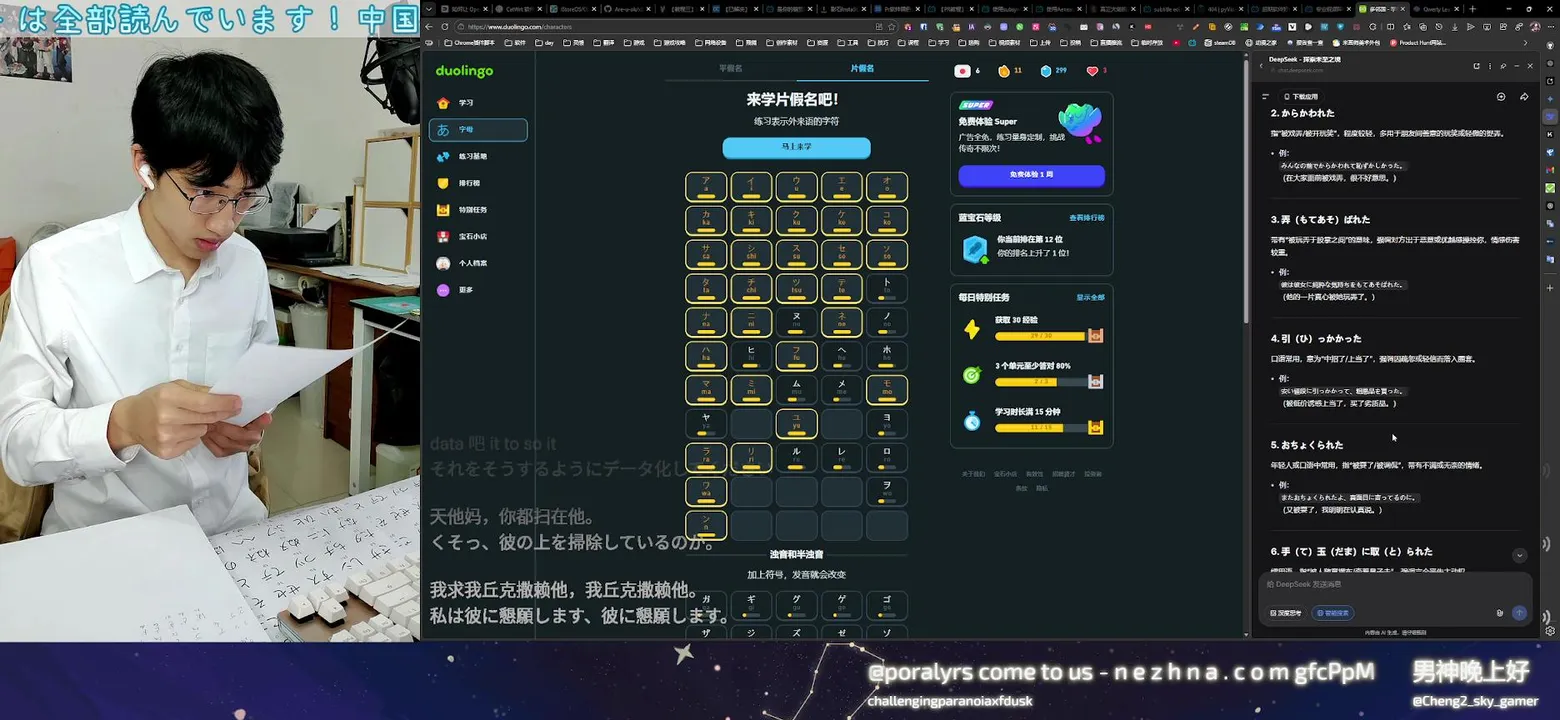Open the tab list dropdown arrow
The height and width of the screenshot is (720, 1560).
point(430,9)
